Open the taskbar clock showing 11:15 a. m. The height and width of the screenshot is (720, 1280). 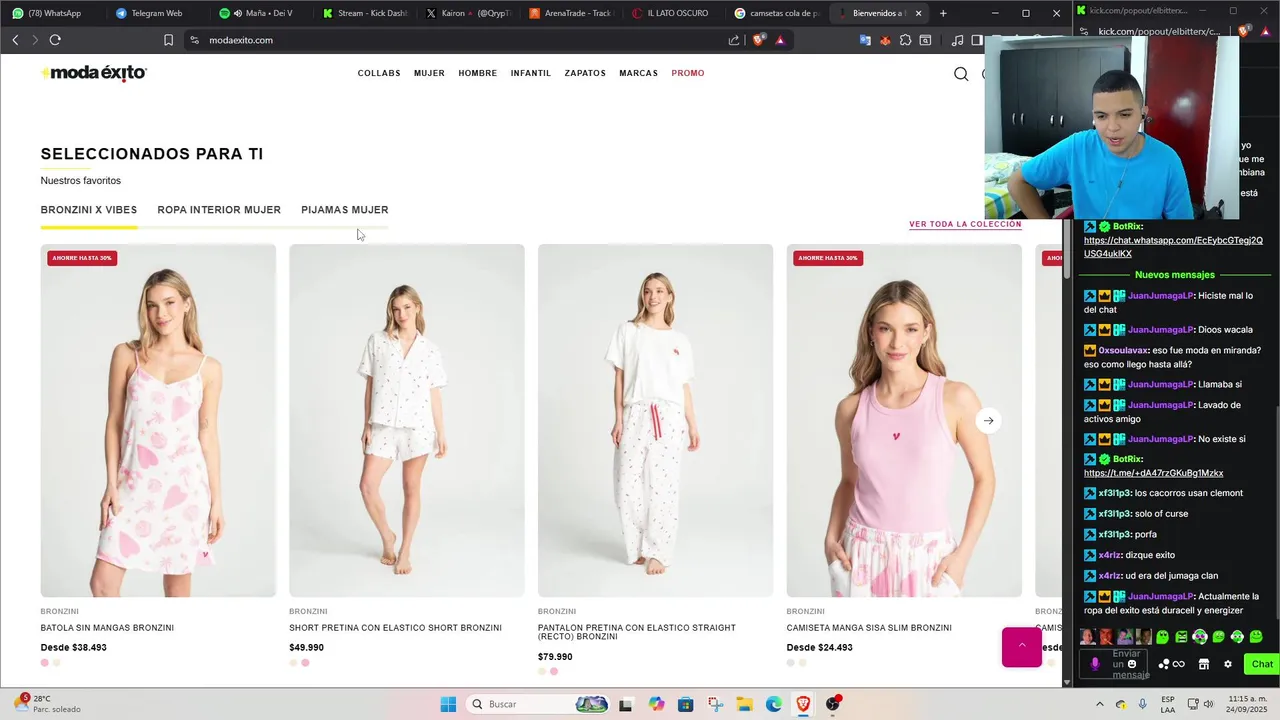click(1247, 704)
